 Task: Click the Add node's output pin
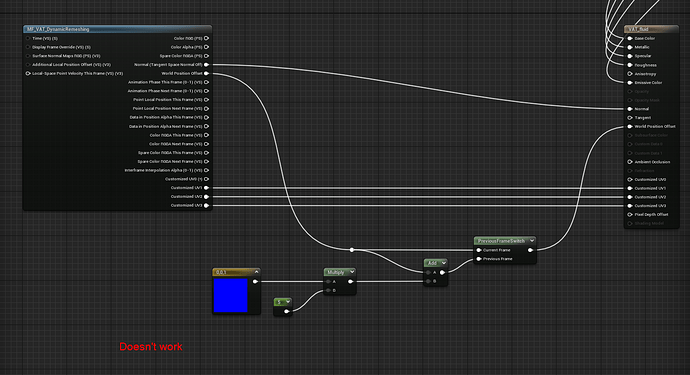442,272
